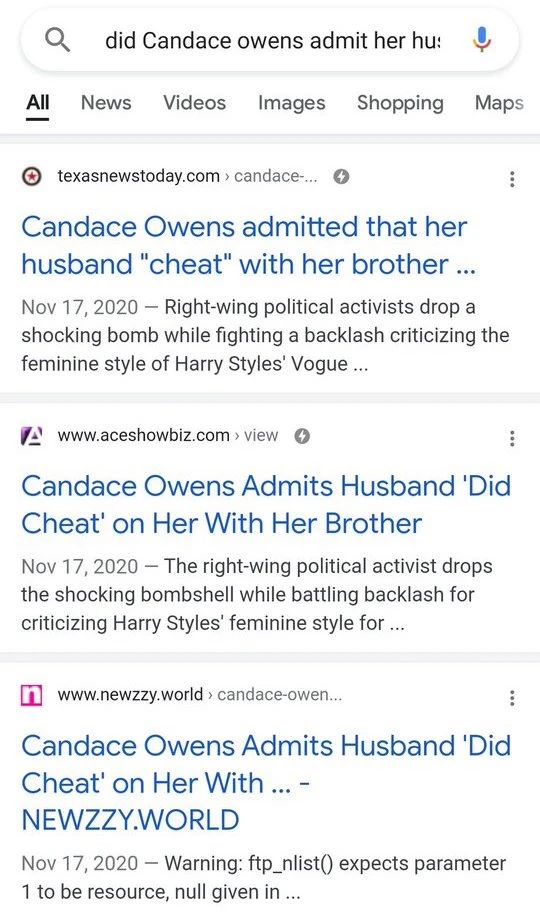The height and width of the screenshot is (919, 540).
Task: Tap the AMP lightning icon beside texasnewstoday.com
Action: [341, 176]
